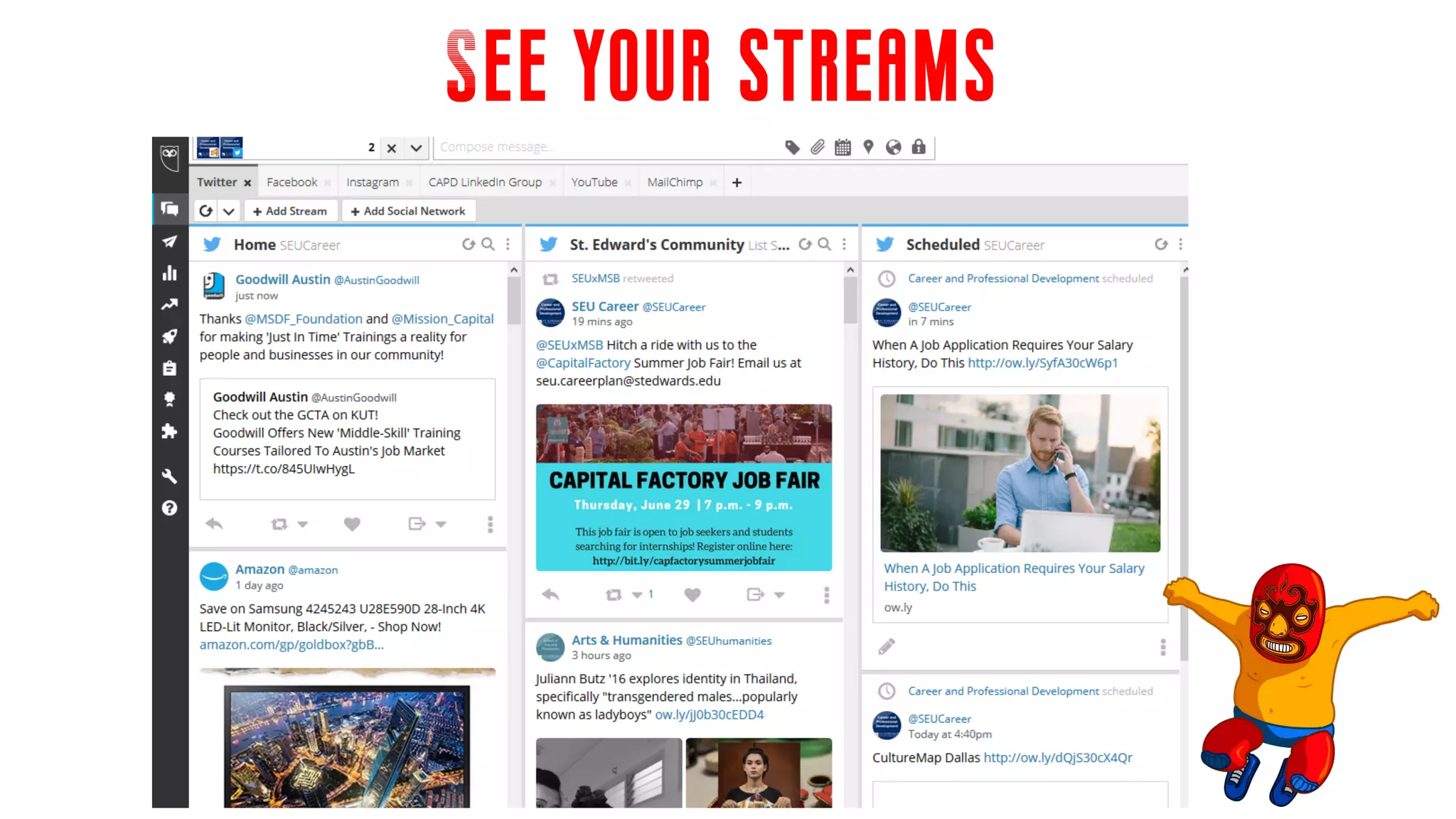This screenshot has width=1456, height=819.
Task: Close the Twitter tab
Action: click(x=247, y=183)
